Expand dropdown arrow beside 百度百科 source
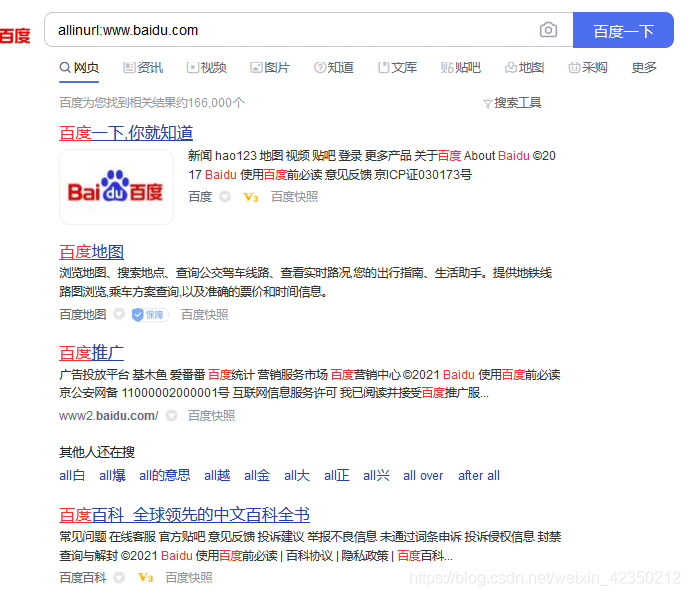The image size is (690, 596). pyautogui.click(x=119, y=578)
